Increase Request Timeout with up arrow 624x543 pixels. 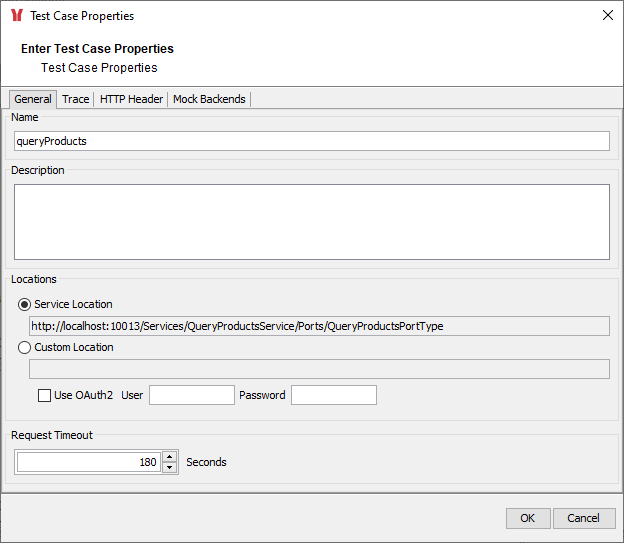coord(169,457)
